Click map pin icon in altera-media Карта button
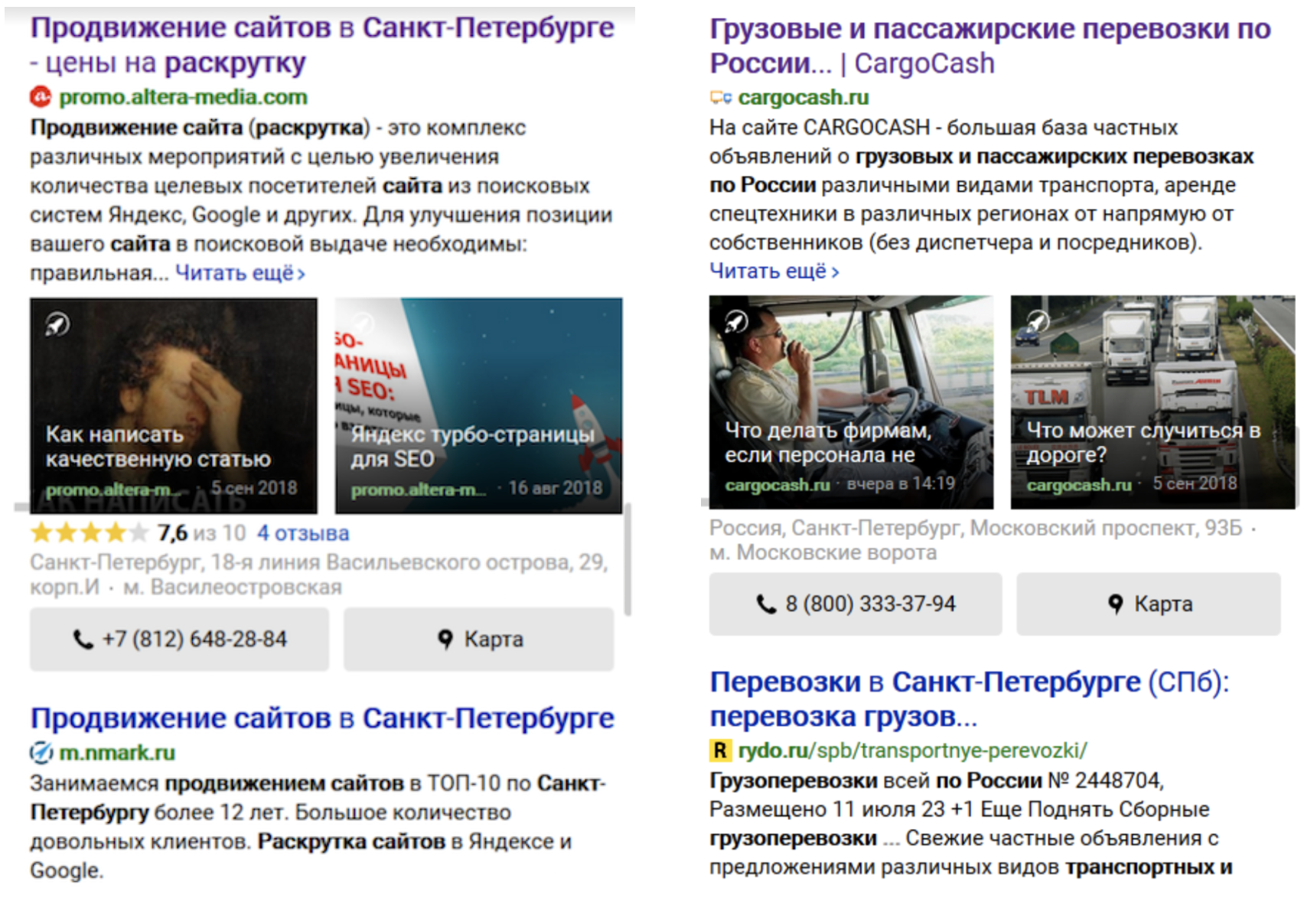Screen dimensions: 1304x924 click(445, 639)
